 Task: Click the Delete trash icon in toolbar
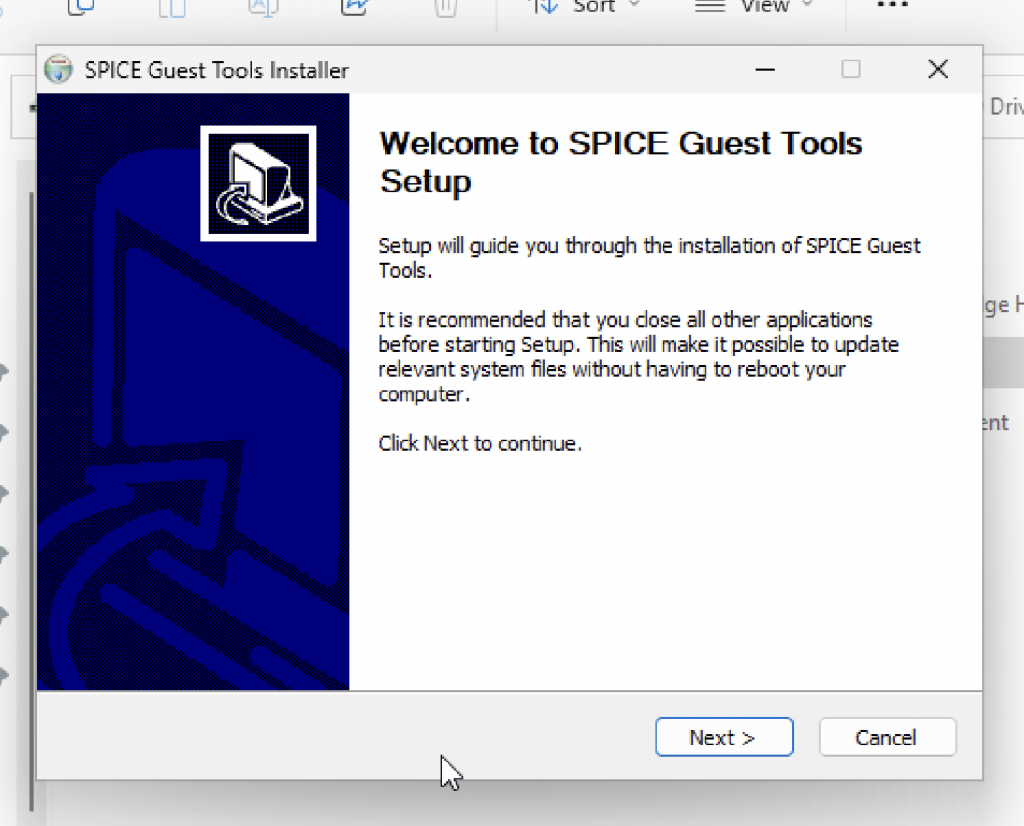[445, 6]
